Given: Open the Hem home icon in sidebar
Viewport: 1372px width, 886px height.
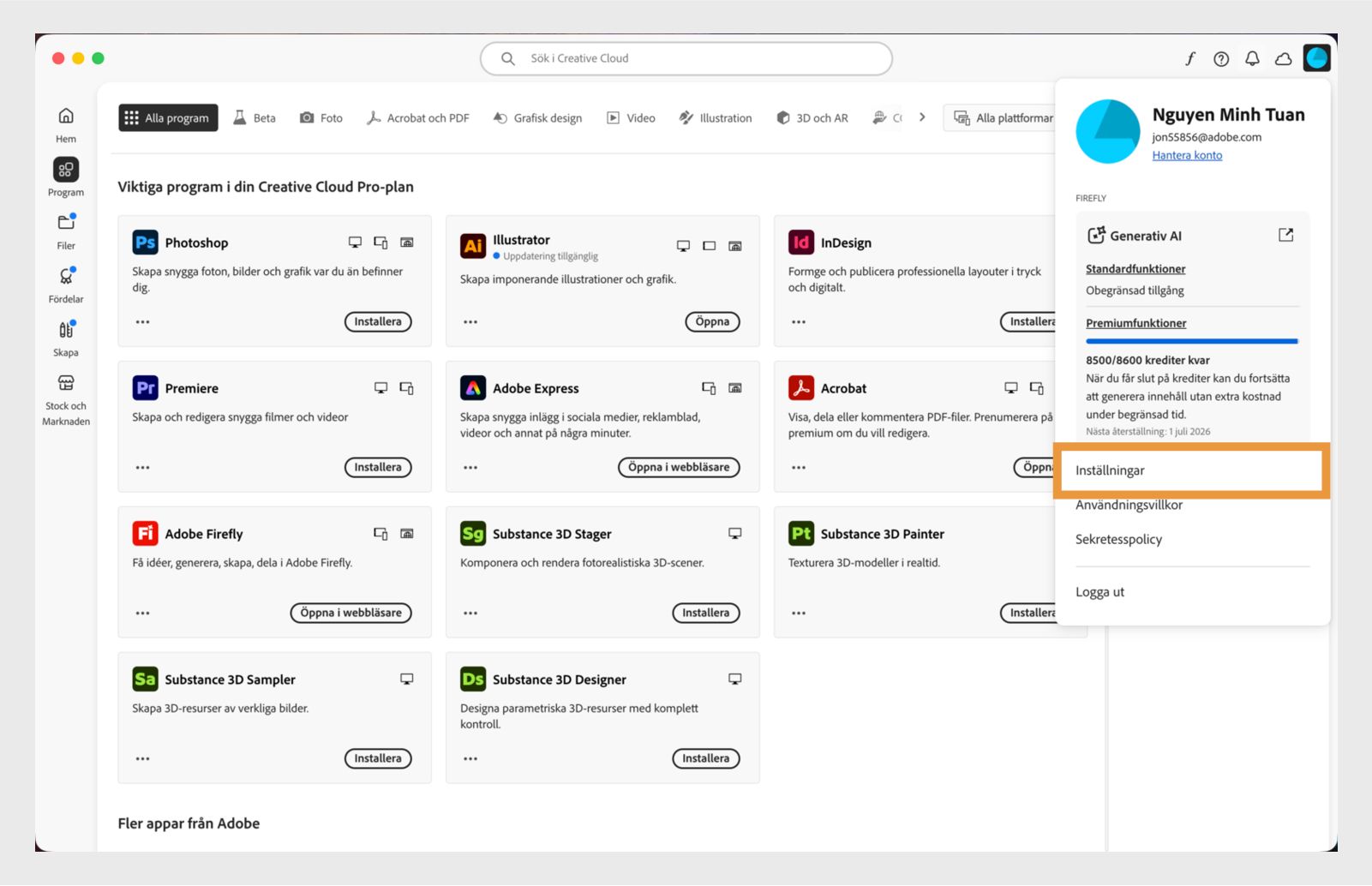Looking at the screenshot, I should 66,116.
